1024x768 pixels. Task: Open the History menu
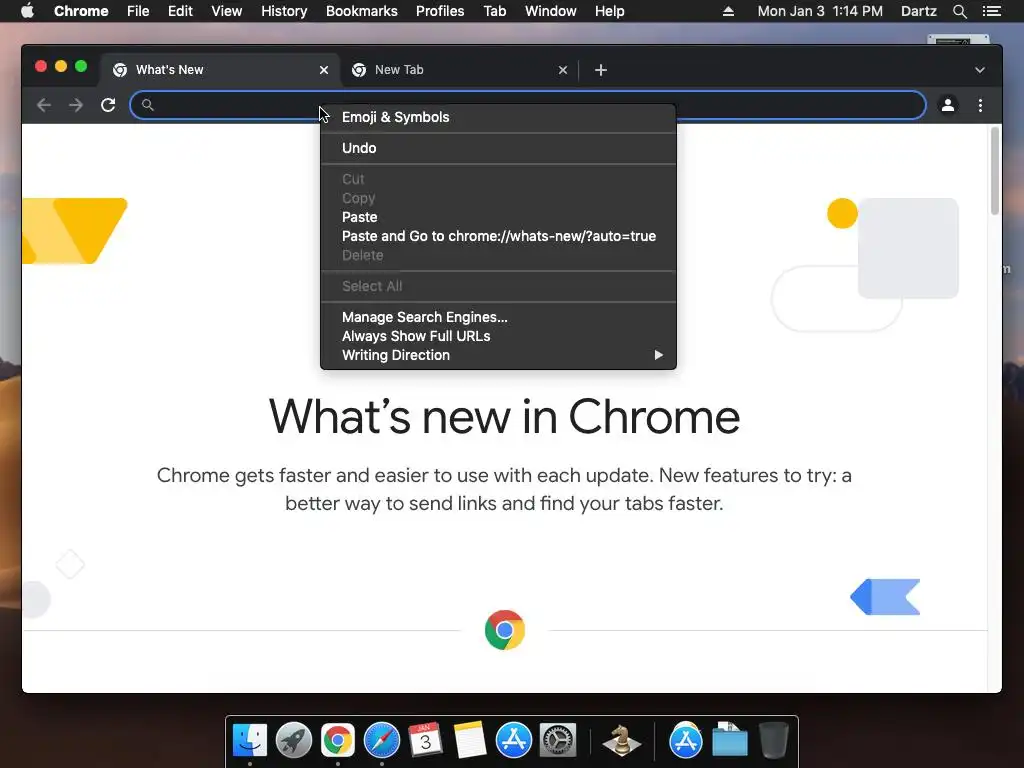pyautogui.click(x=284, y=11)
